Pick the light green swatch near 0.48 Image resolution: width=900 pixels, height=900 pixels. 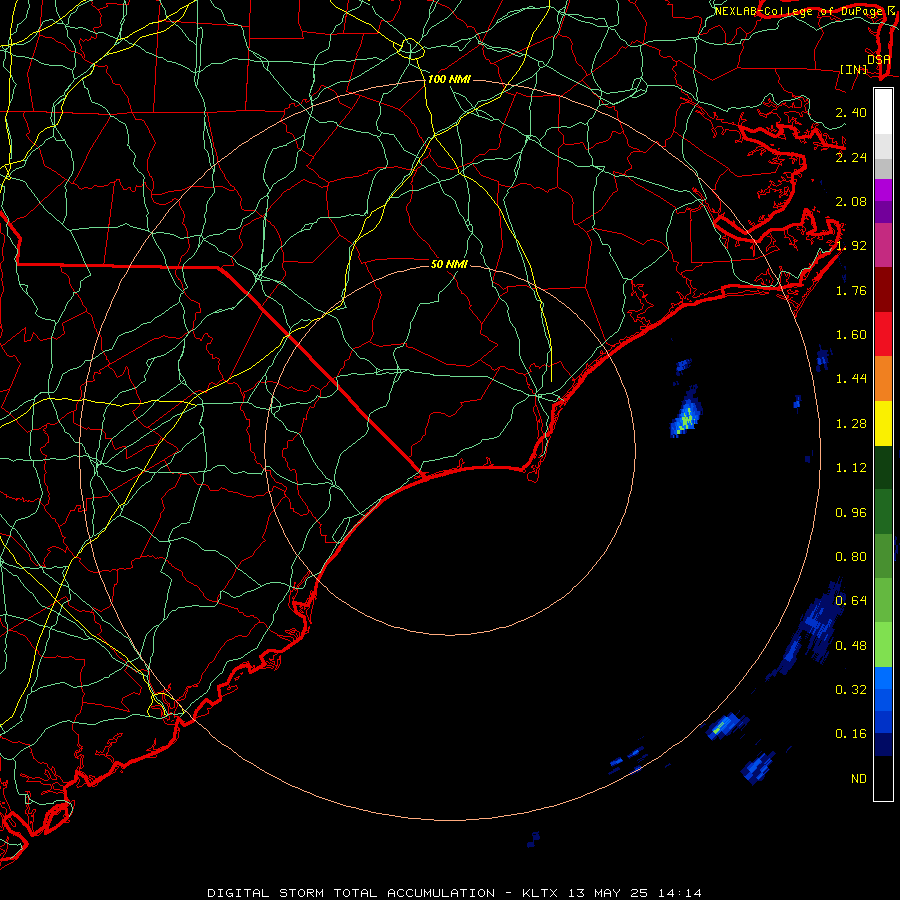(883, 645)
